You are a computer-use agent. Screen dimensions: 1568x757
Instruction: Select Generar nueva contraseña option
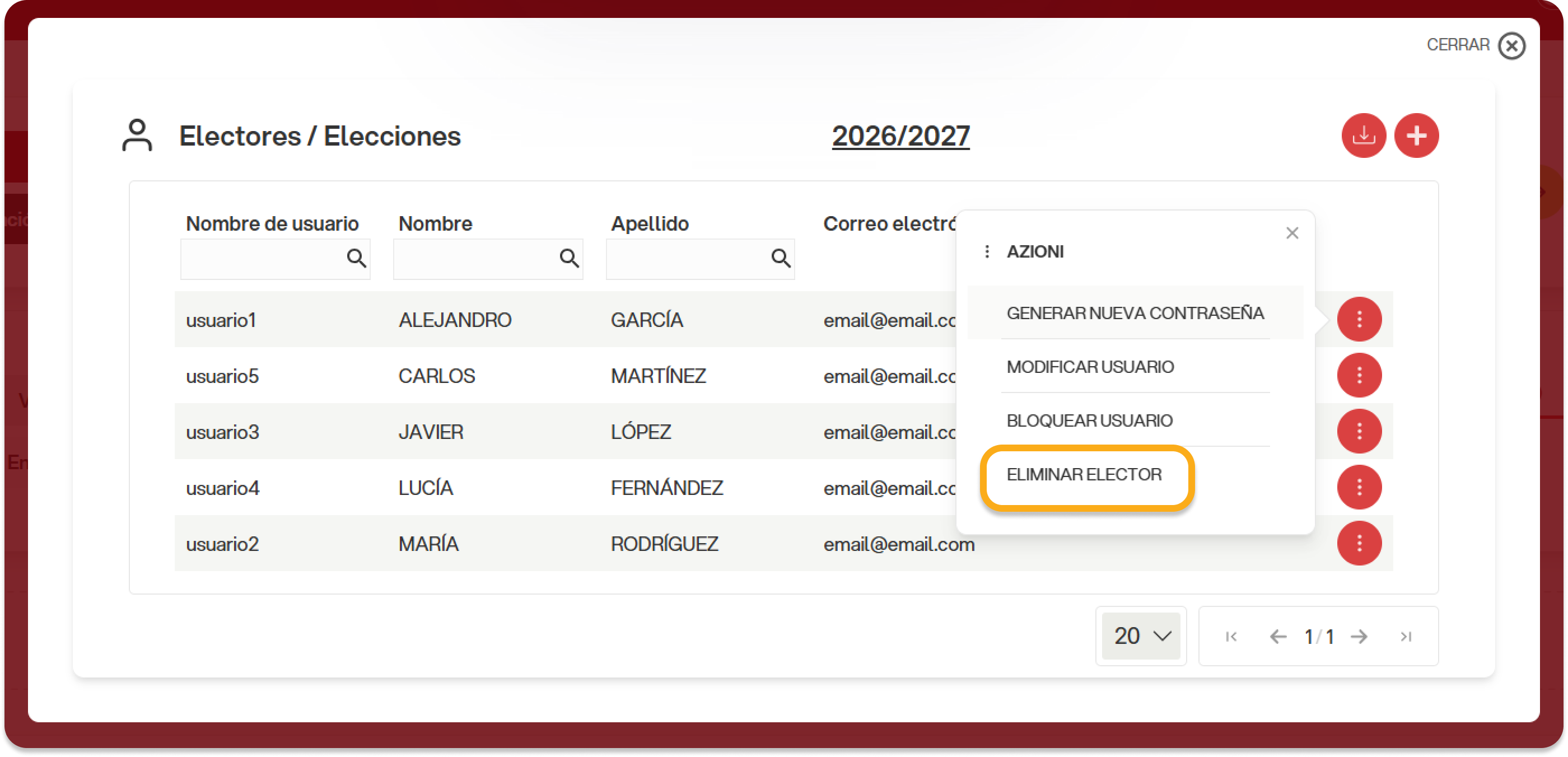1135,313
